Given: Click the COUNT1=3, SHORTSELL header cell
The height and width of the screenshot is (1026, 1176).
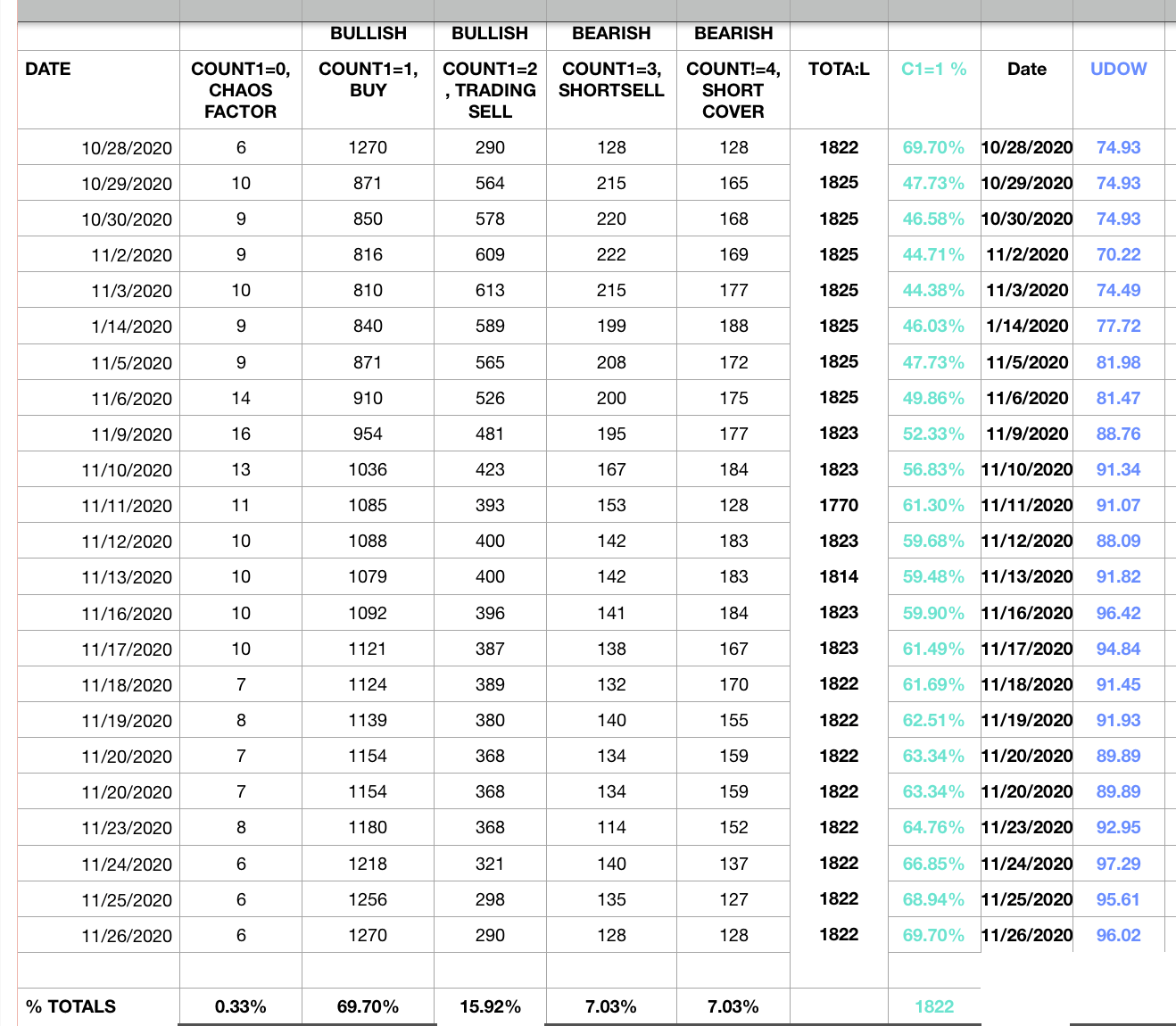Looking at the screenshot, I should pyautogui.click(x=611, y=89).
